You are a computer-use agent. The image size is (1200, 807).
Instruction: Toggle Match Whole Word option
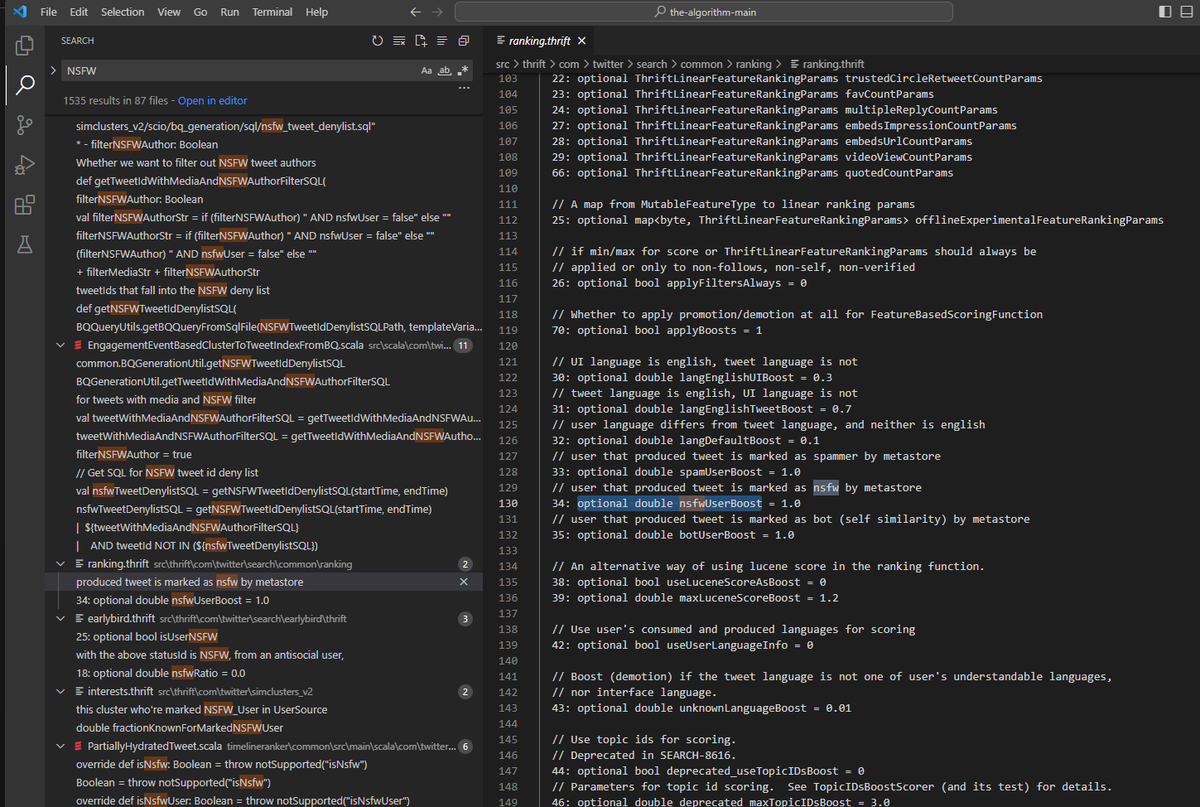(x=446, y=71)
